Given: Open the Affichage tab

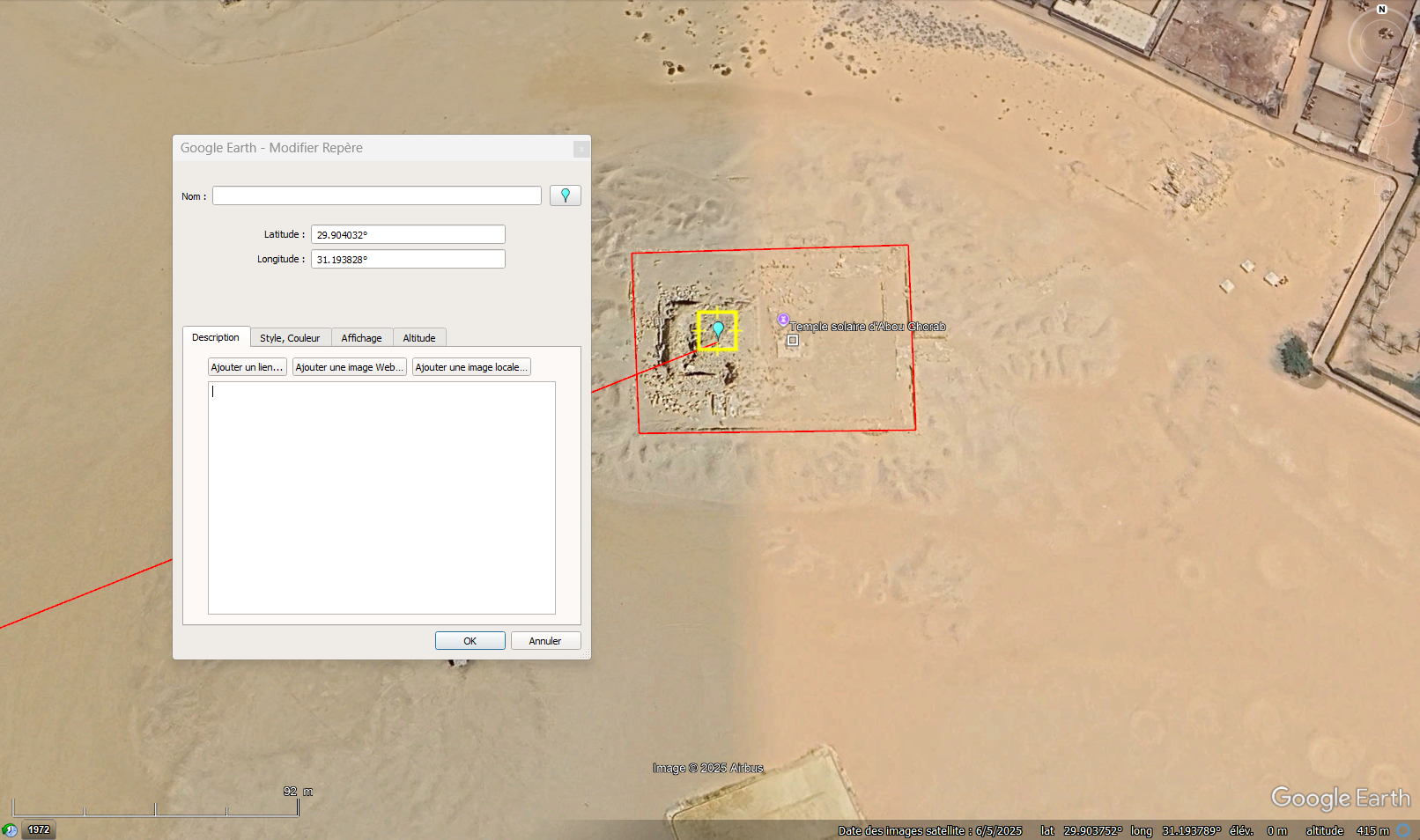Looking at the screenshot, I should click(x=361, y=338).
